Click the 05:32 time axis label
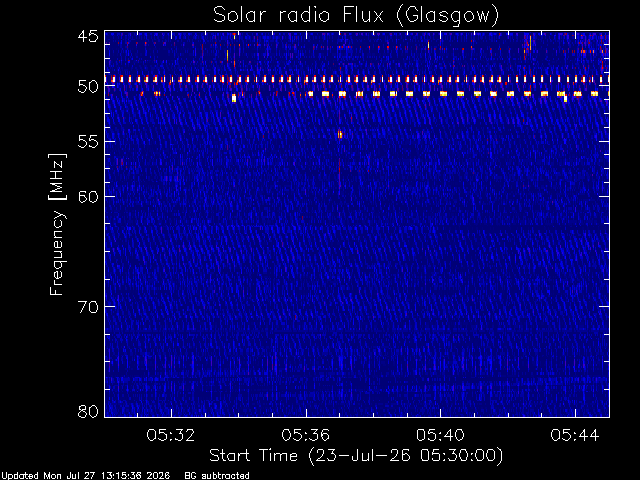Image resolution: width=640 pixels, height=480 pixels. (171, 435)
